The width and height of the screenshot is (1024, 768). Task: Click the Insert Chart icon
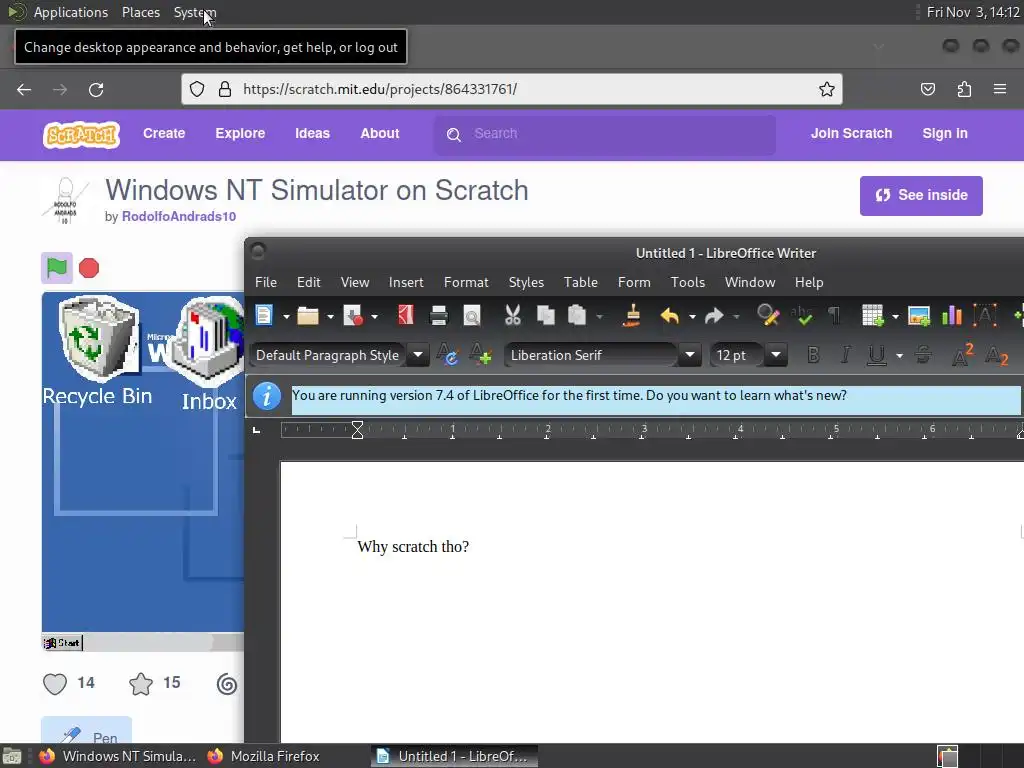(952, 316)
